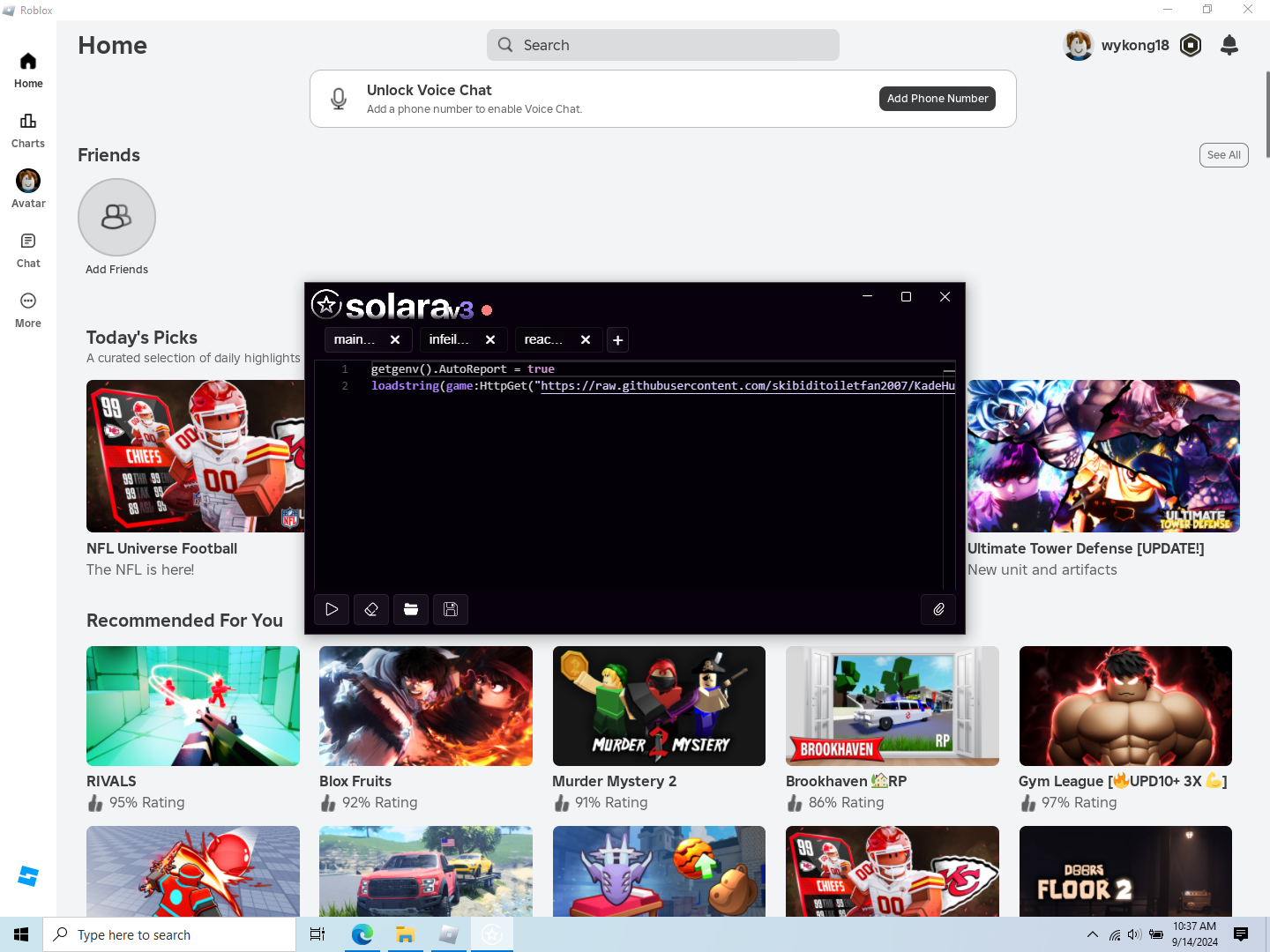Image resolution: width=1270 pixels, height=952 pixels.
Task: Open the football game thumbnail beside DOORS
Action: pos(893,871)
